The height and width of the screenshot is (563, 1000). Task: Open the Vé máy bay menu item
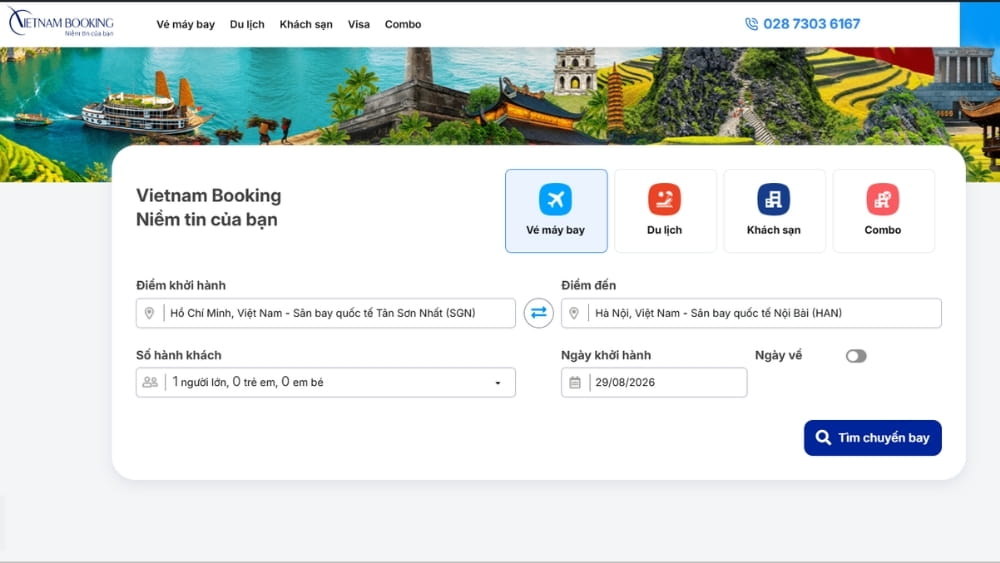pos(186,24)
